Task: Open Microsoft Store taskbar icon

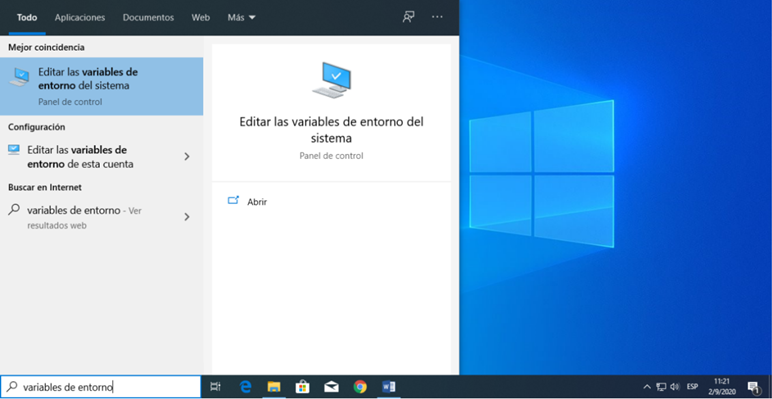Action: tap(302, 387)
